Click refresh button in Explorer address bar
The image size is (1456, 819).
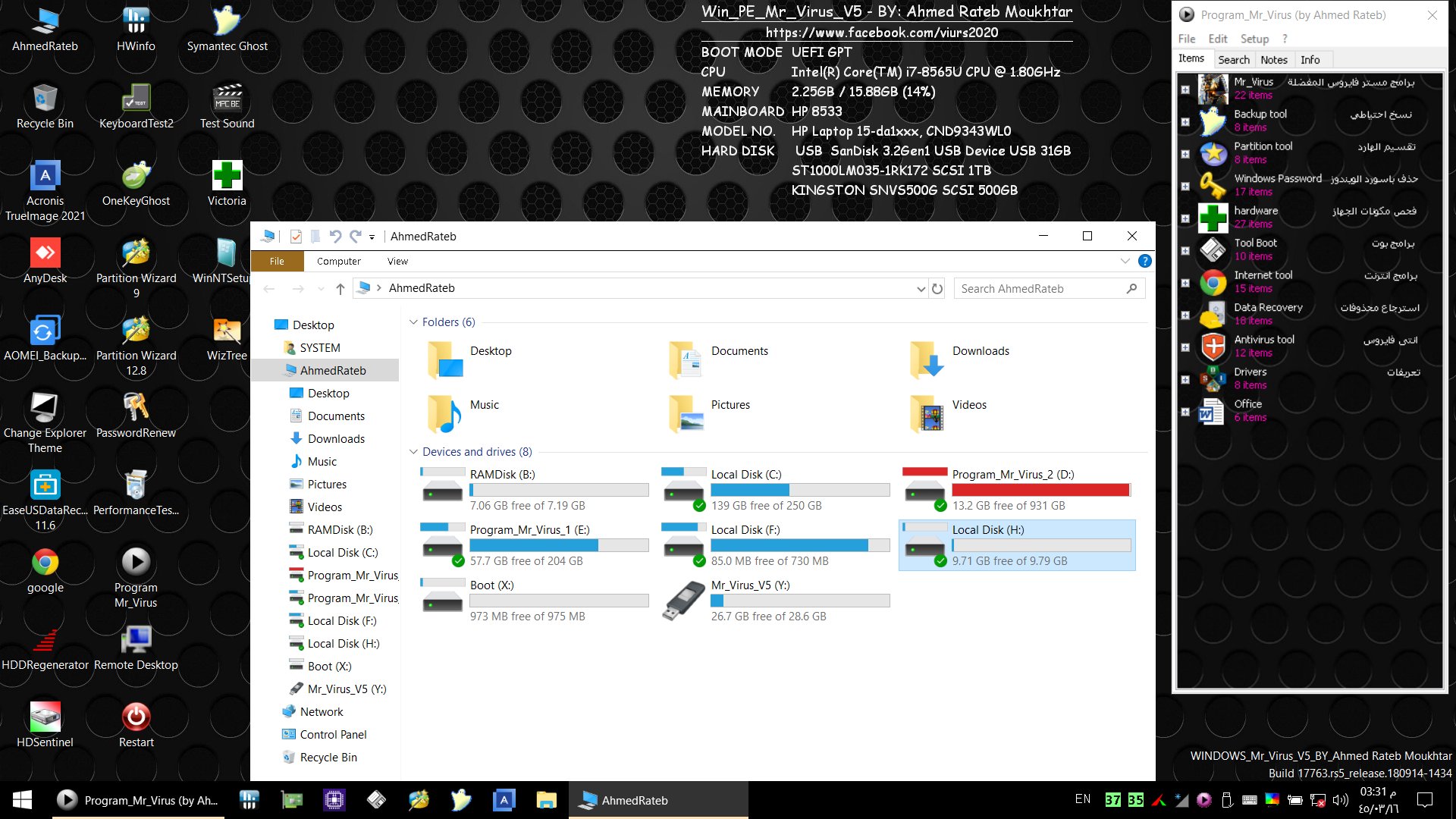pyautogui.click(x=937, y=288)
